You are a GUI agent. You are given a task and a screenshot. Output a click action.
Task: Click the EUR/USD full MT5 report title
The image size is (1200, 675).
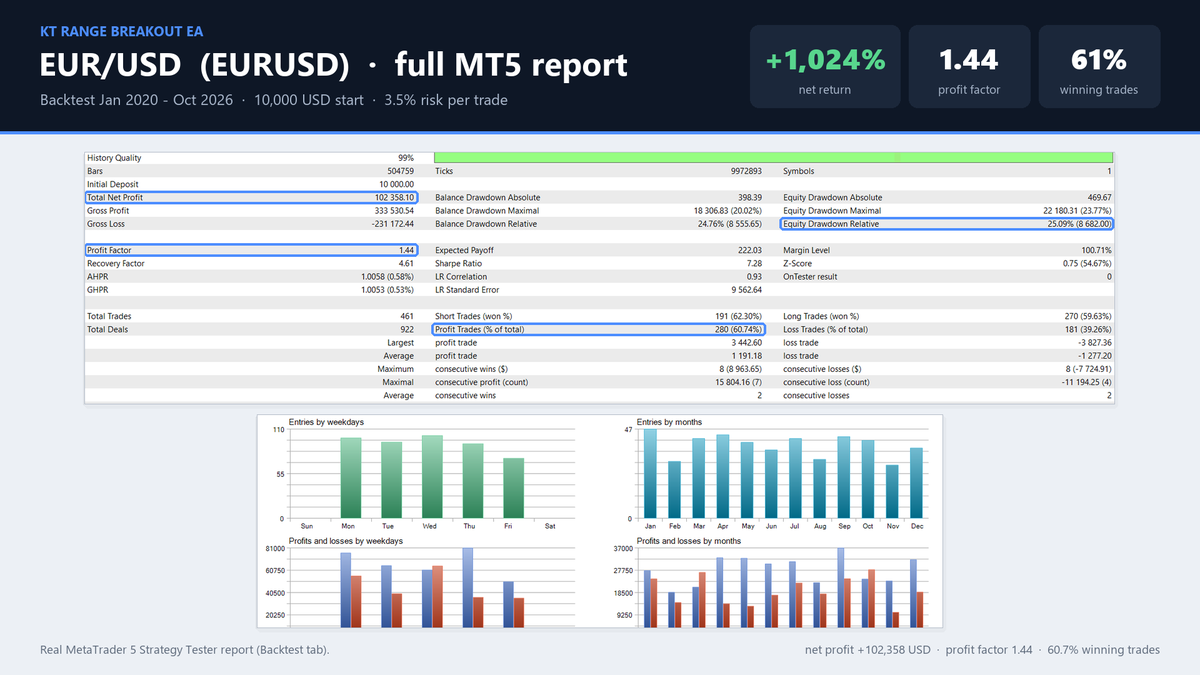pos(334,65)
